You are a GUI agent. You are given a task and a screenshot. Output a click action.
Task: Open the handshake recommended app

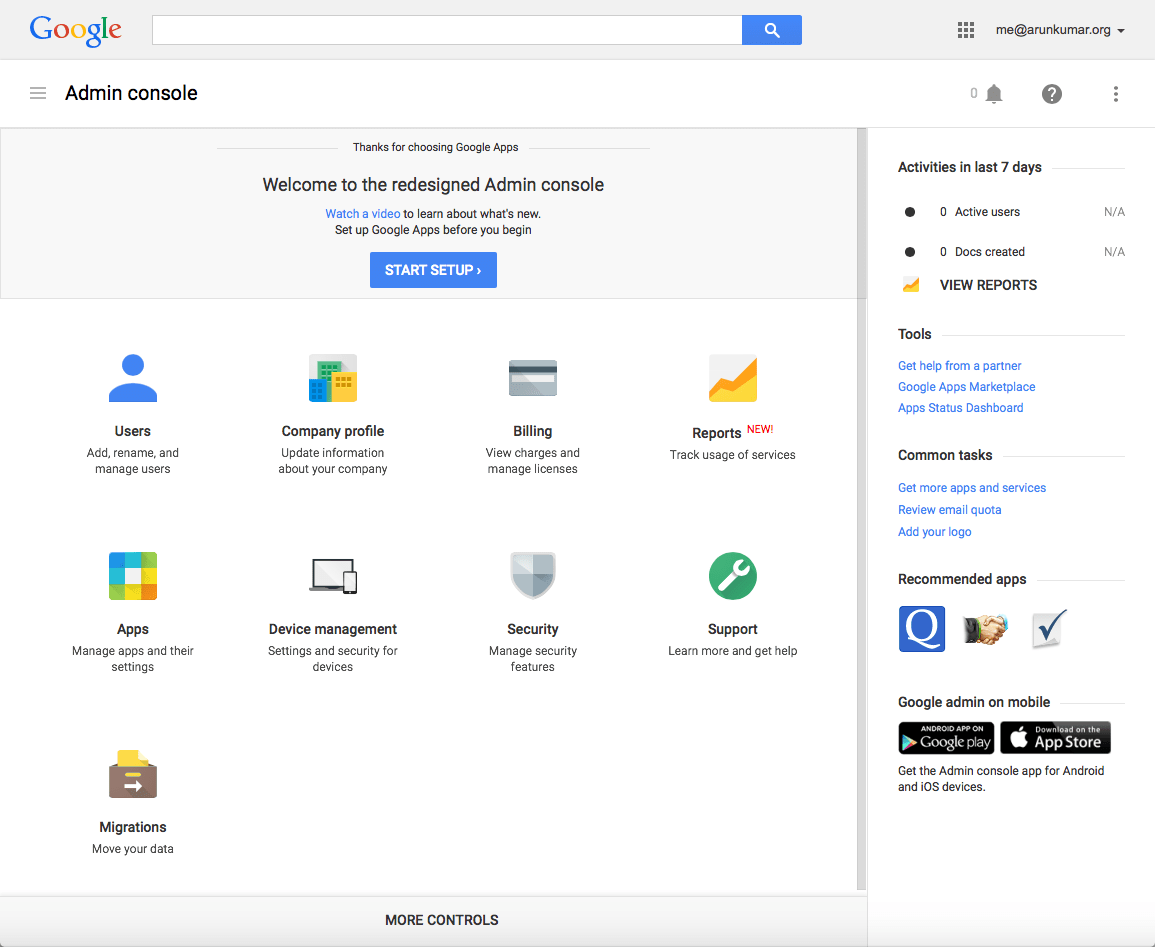coord(985,629)
